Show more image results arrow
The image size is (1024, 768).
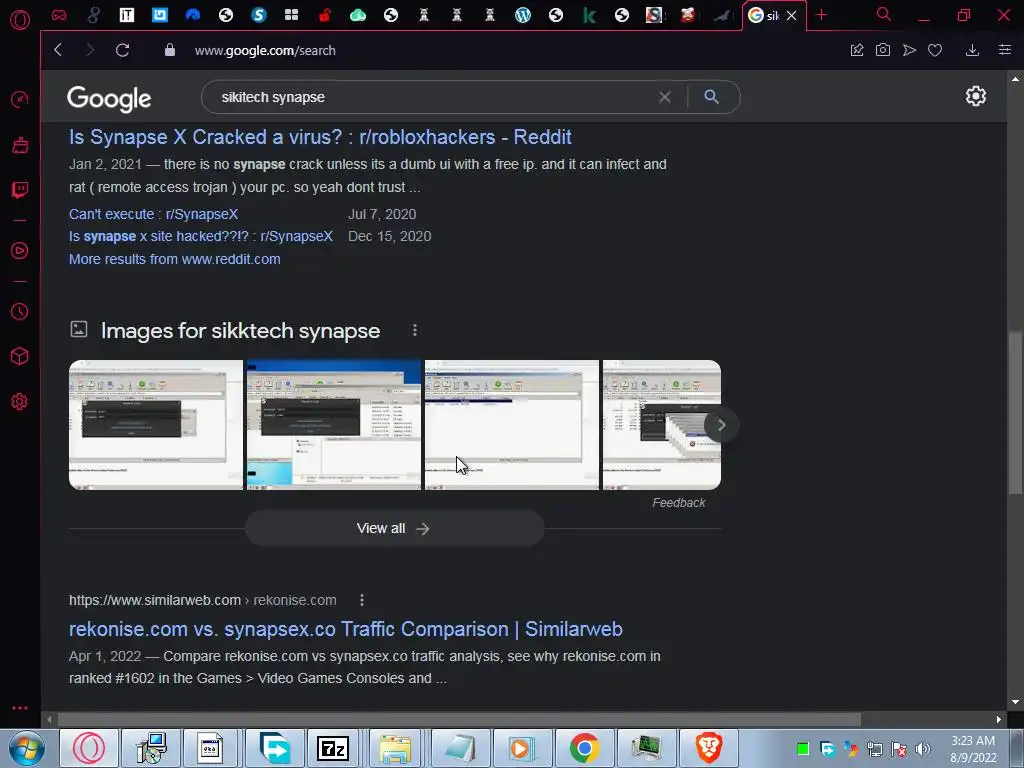click(721, 425)
